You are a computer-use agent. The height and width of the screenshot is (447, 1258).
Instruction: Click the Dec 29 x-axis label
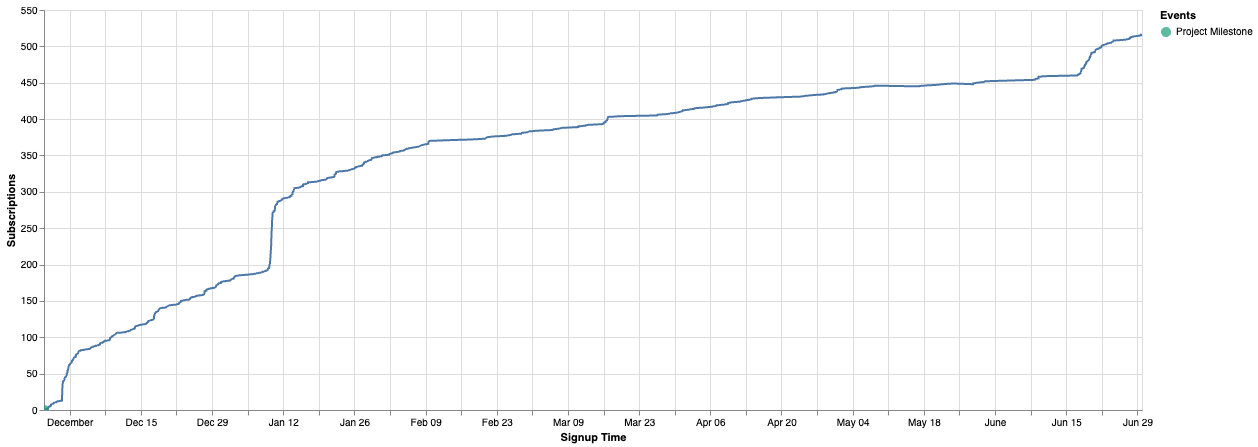pyautogui.click(x=213, y=423)
